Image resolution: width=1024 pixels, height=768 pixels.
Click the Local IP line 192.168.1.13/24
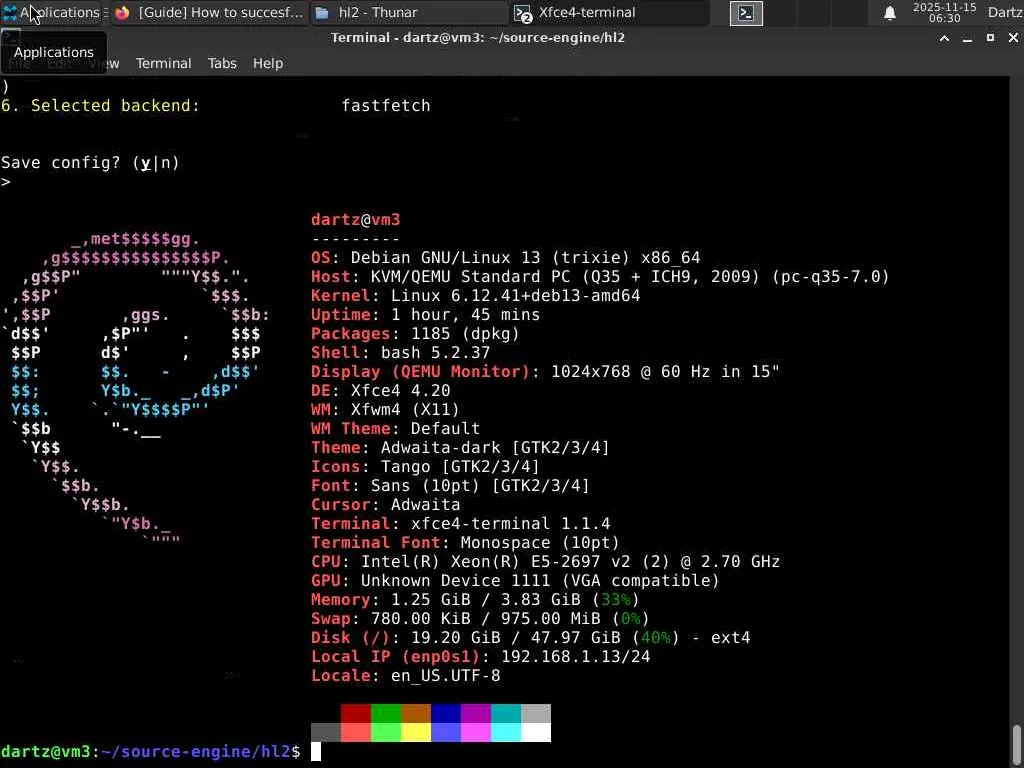click(x=481, y=656)
